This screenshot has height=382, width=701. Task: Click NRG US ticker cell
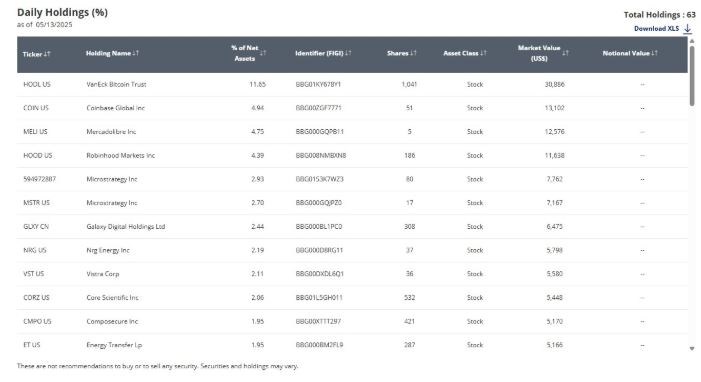[34, 250]
